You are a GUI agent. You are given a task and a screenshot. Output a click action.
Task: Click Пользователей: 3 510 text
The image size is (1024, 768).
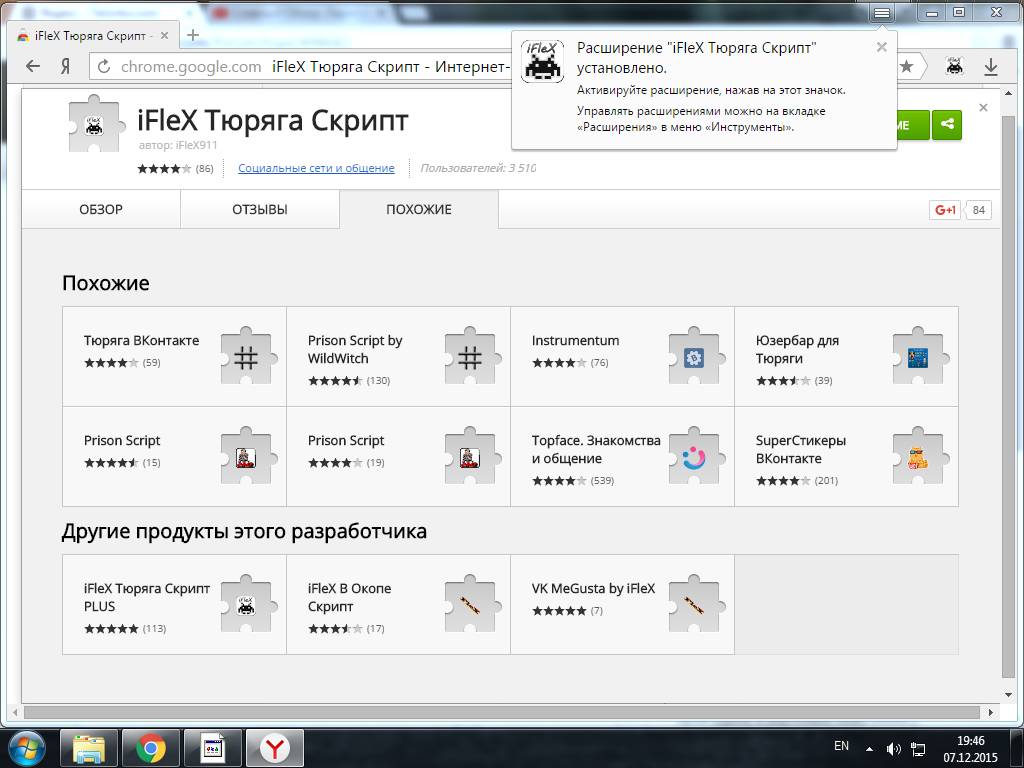coord(478,168)
